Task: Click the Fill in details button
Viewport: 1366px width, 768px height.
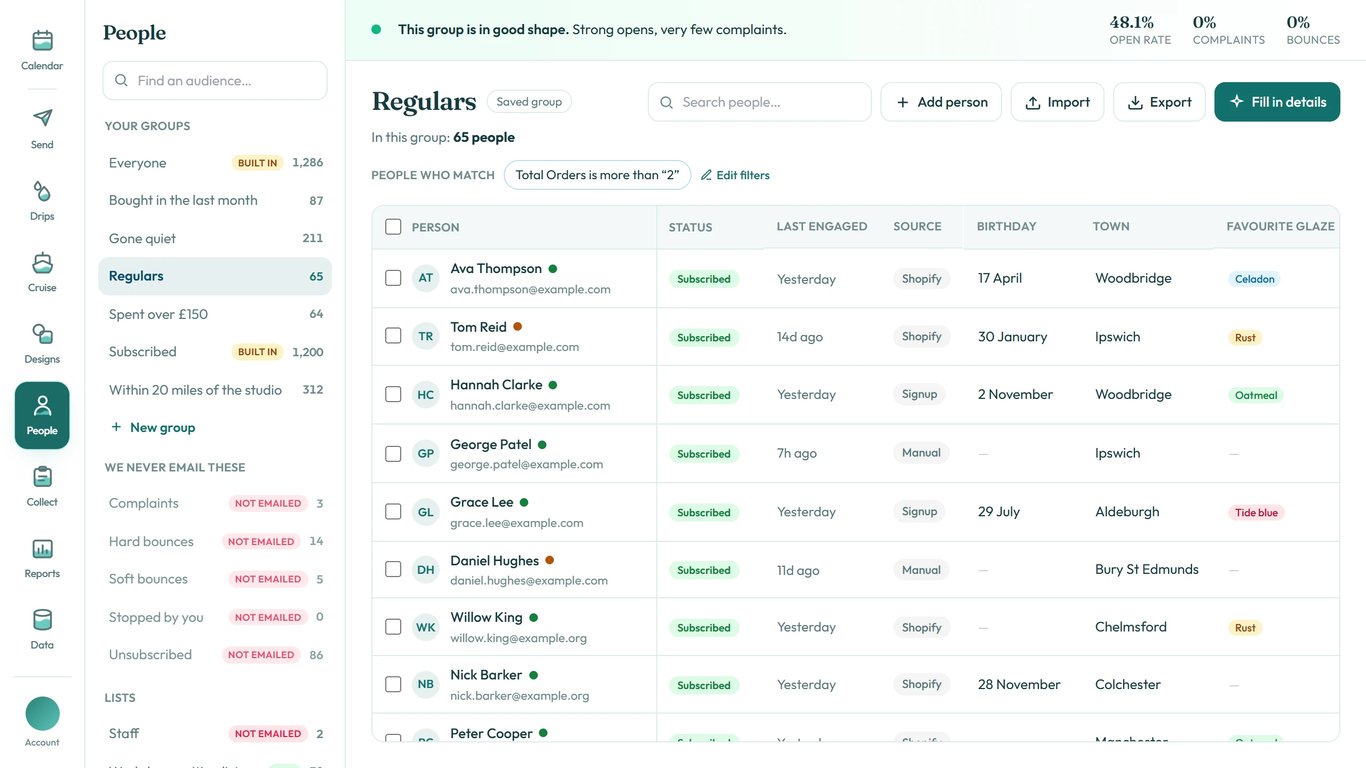Action: tap(1277, 102)
